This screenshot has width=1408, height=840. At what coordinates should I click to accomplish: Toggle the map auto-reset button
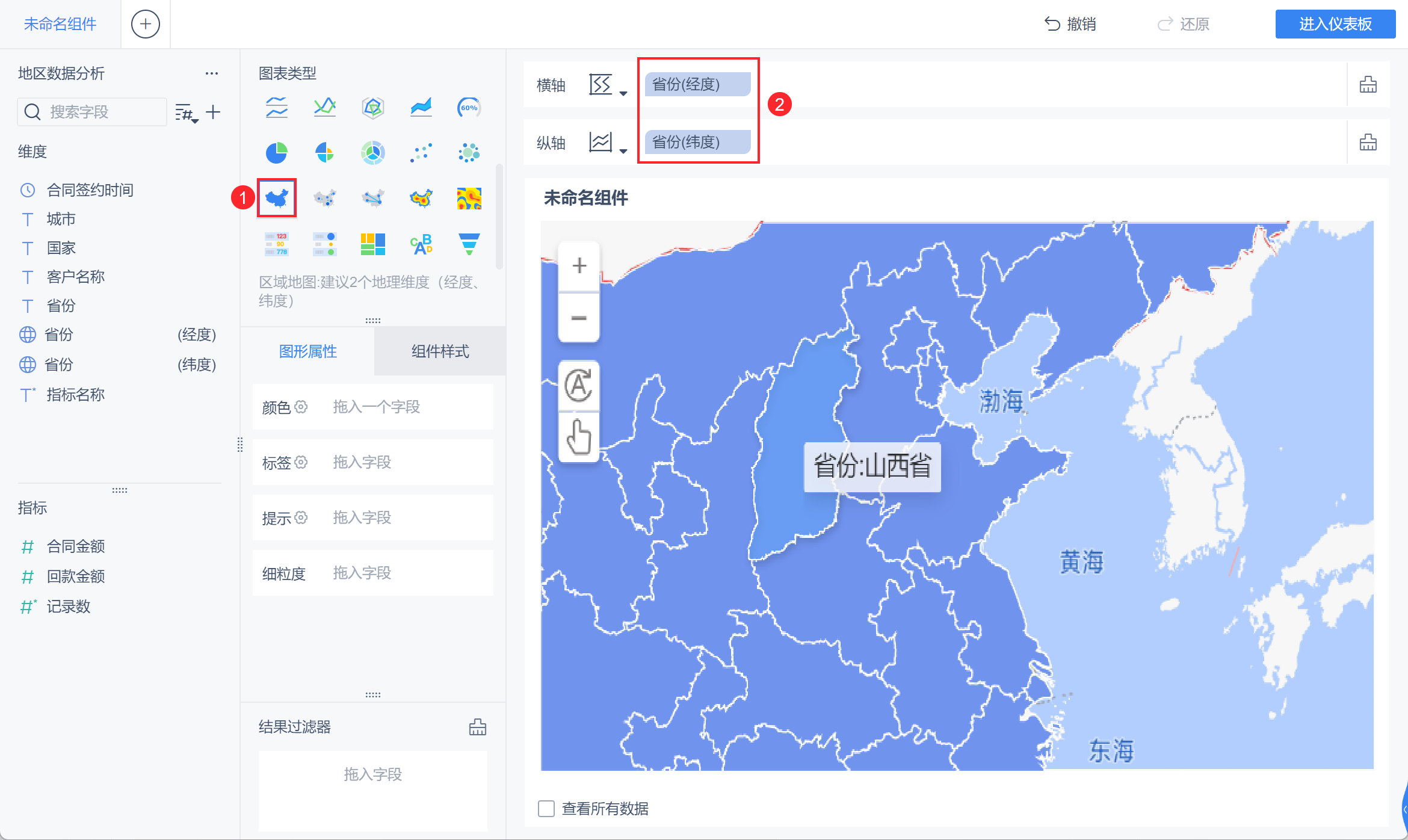click(579, 386)
